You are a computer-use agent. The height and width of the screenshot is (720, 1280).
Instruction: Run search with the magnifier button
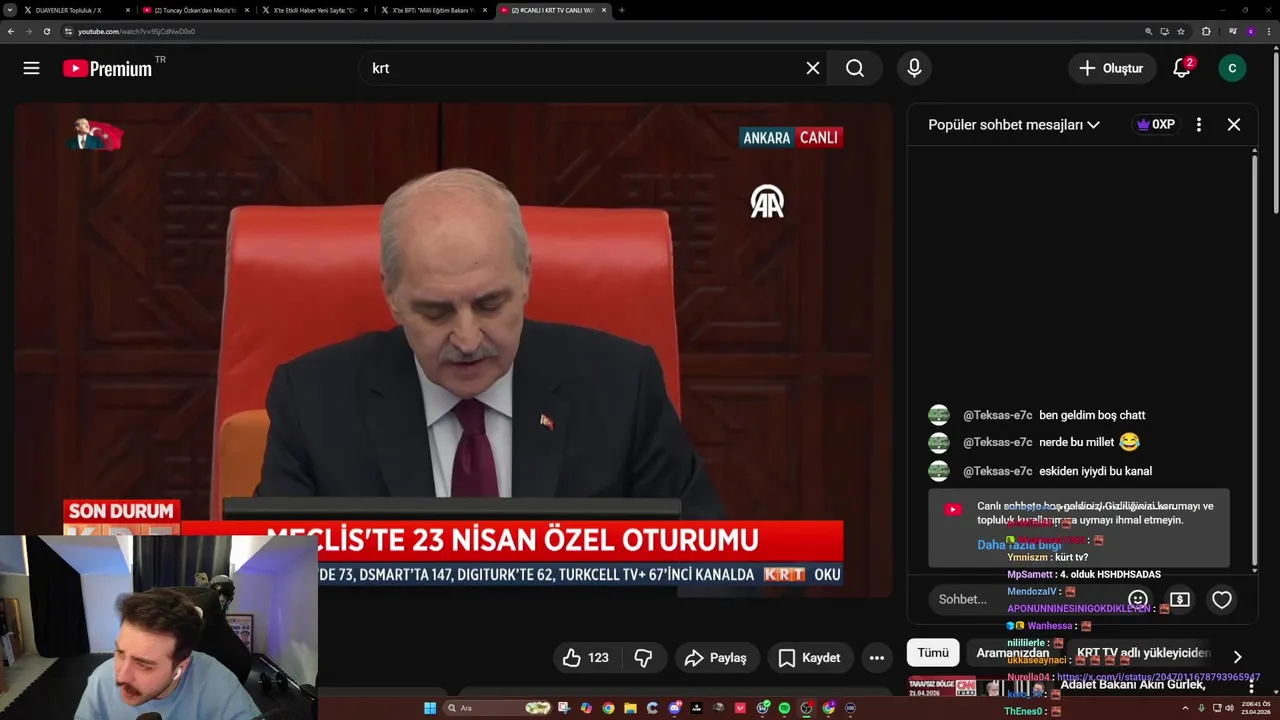pos(855,68)
